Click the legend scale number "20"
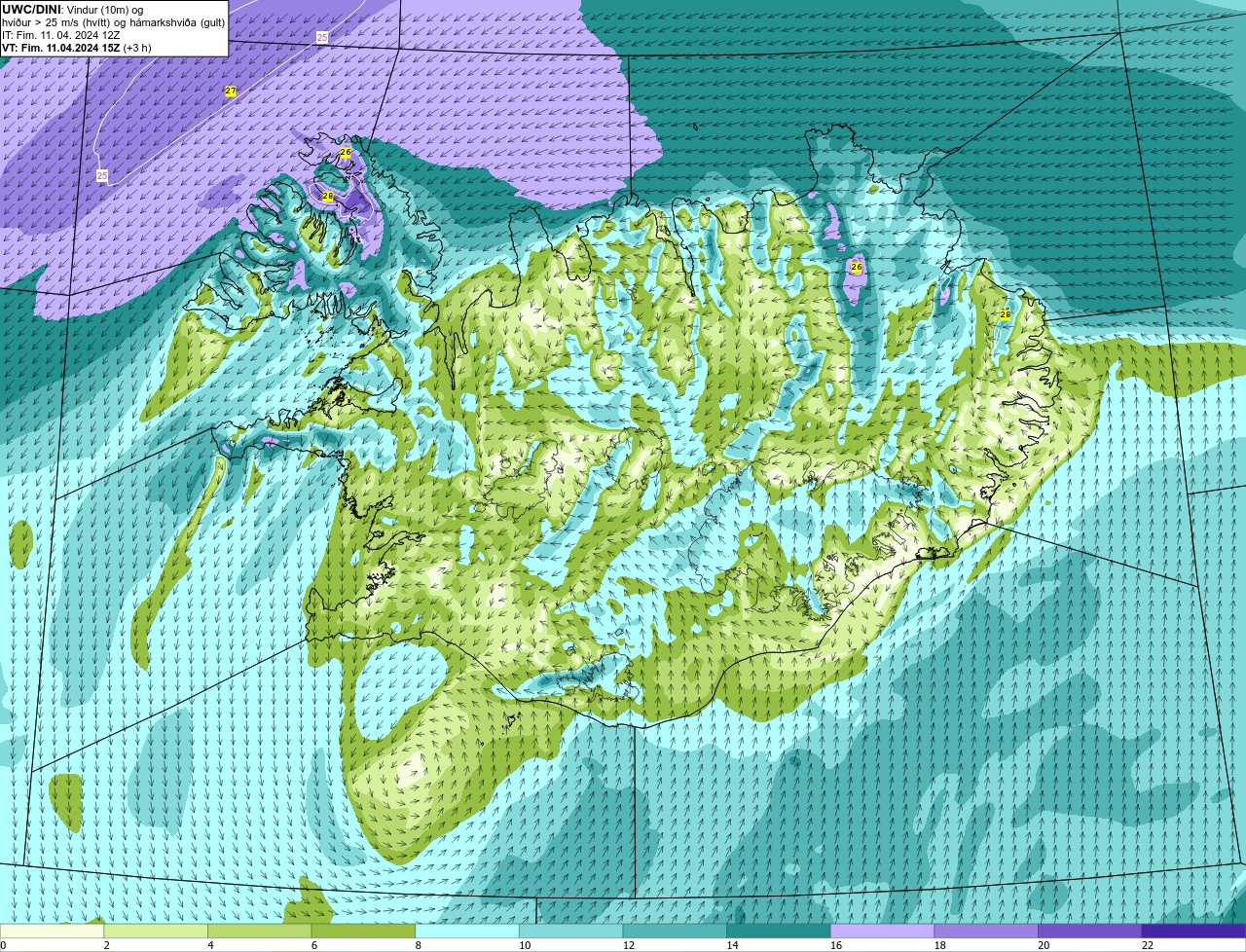Screen dimensions: 1246x952 (1044, 945)
